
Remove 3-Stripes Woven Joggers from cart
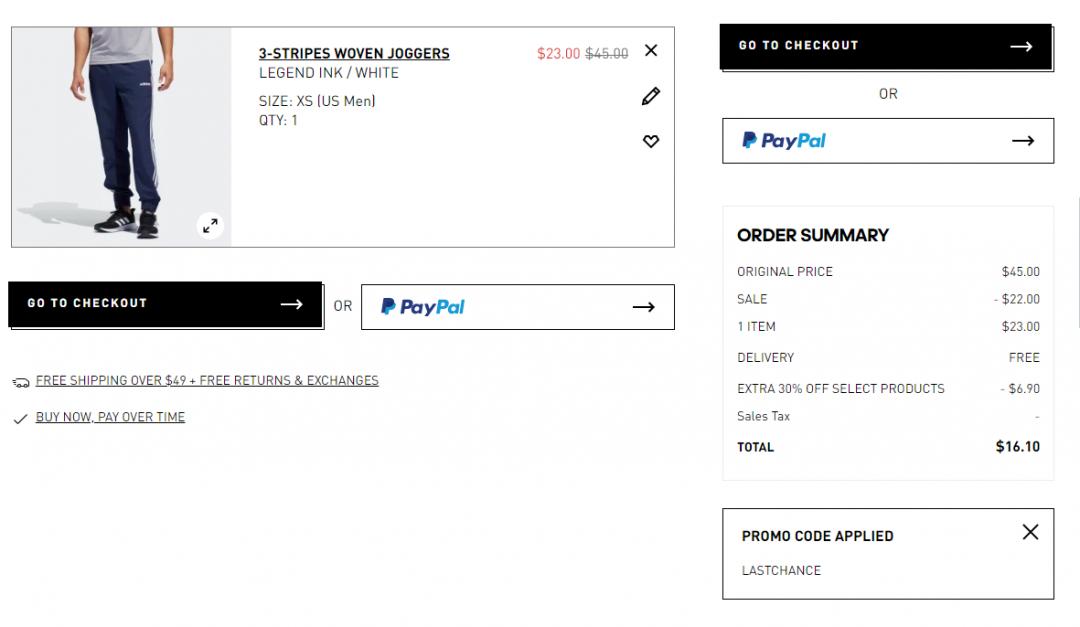651,50
